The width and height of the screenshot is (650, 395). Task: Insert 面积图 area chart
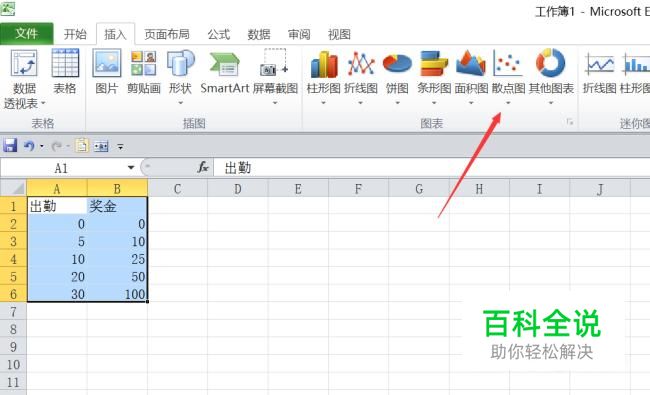(x=471, y=63)
